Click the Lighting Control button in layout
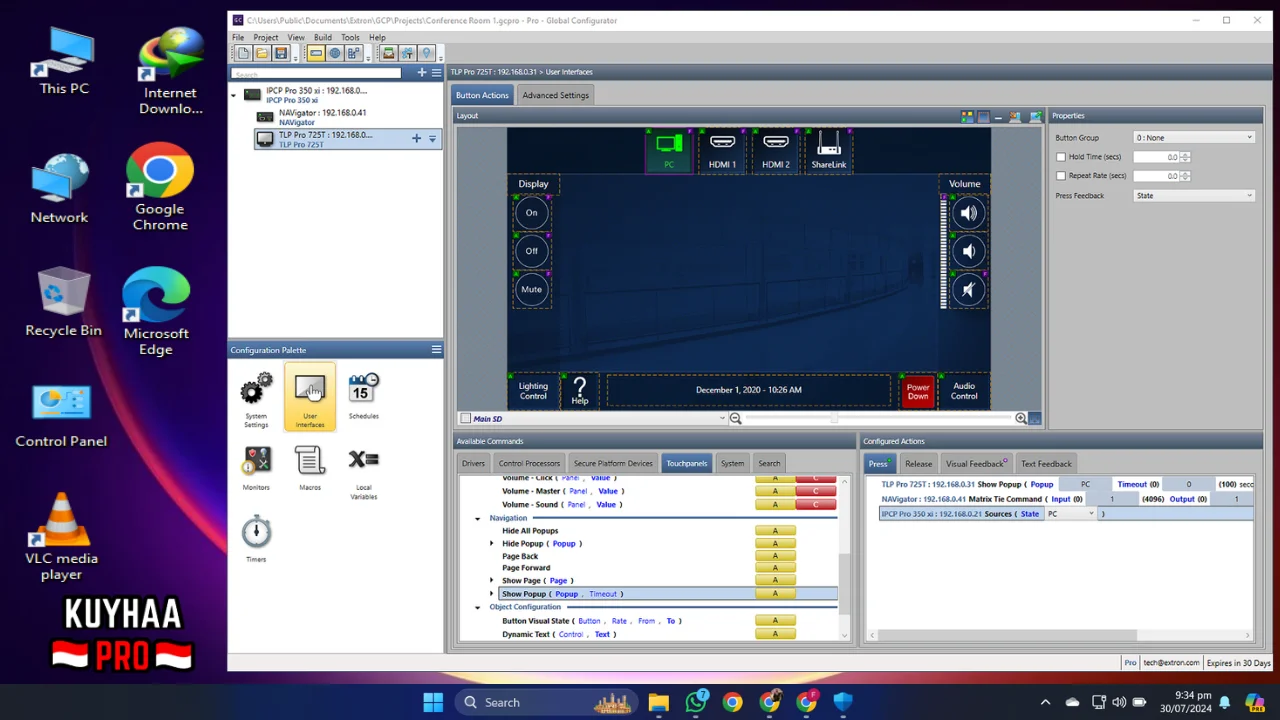 (x=533, y=391)
